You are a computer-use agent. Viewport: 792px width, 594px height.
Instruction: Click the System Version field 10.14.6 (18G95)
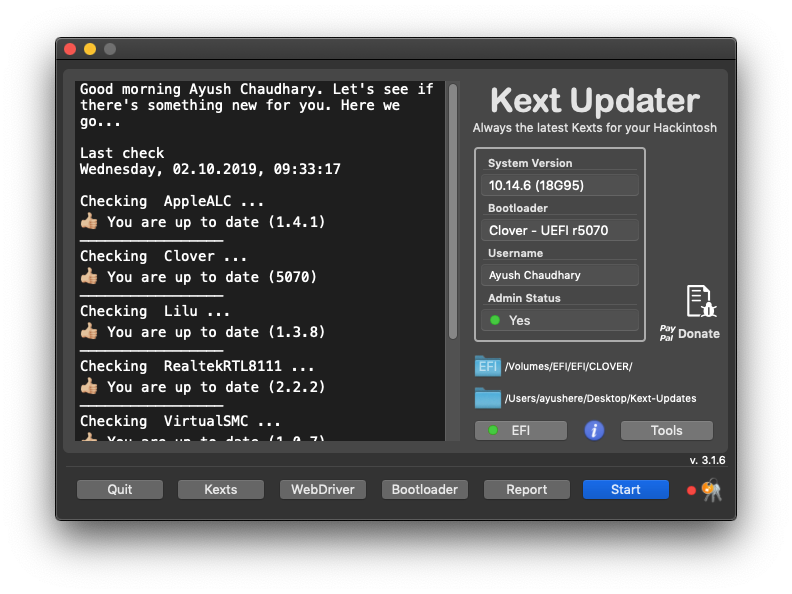pos(560,185)
